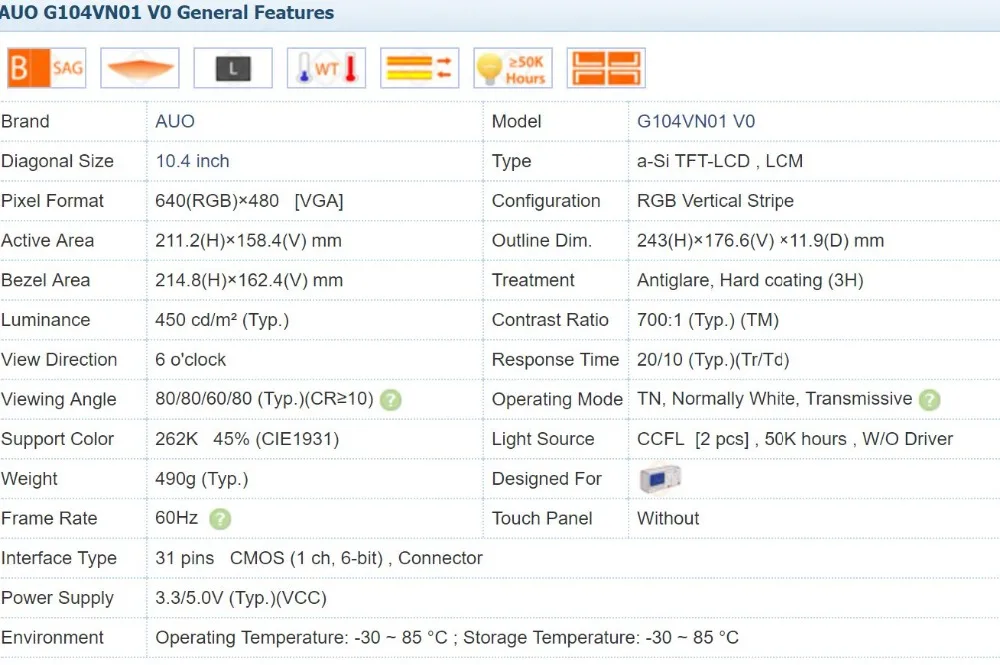Viewport: 1000px width, 665px height.
Task: Click the 'Support Color' row label
Action: pos(57,439)
